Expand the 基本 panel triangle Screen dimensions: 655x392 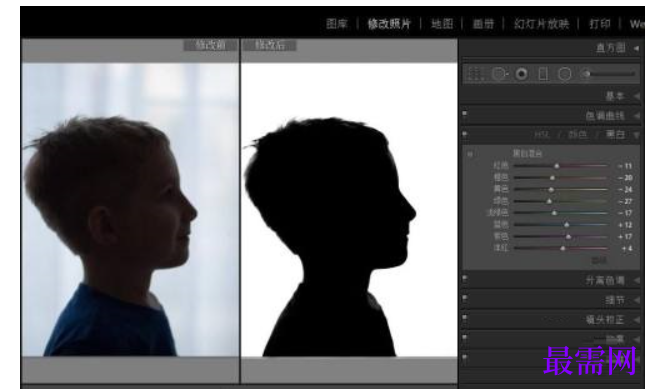(x=636, y=96)
